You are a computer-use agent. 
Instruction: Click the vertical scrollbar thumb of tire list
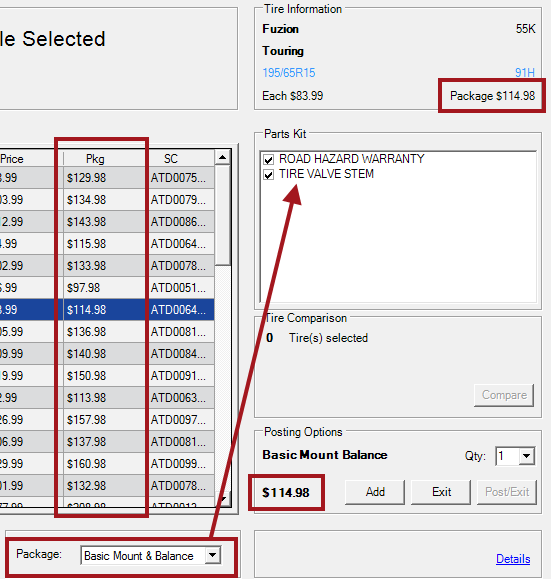(x=222, y=215)
